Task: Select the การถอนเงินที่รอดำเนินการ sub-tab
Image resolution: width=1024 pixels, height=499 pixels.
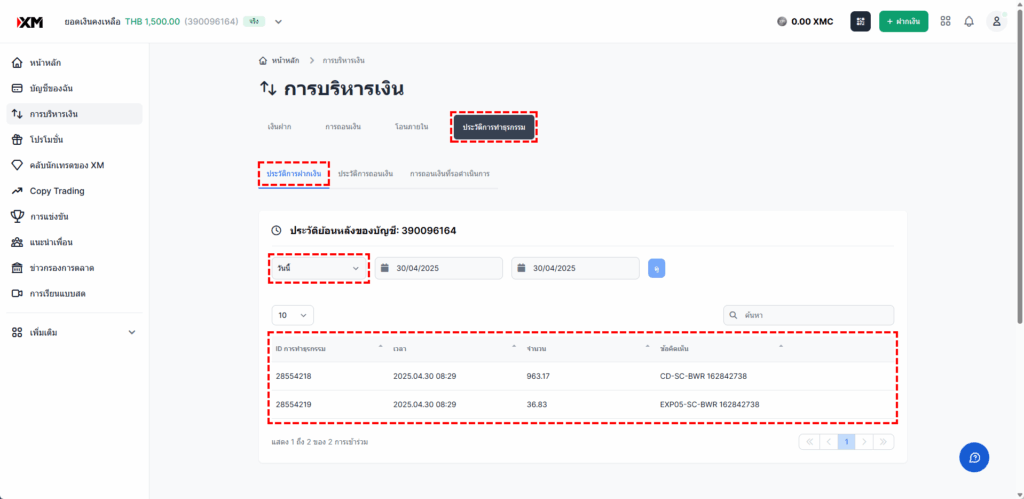Action: coord(450,174)
